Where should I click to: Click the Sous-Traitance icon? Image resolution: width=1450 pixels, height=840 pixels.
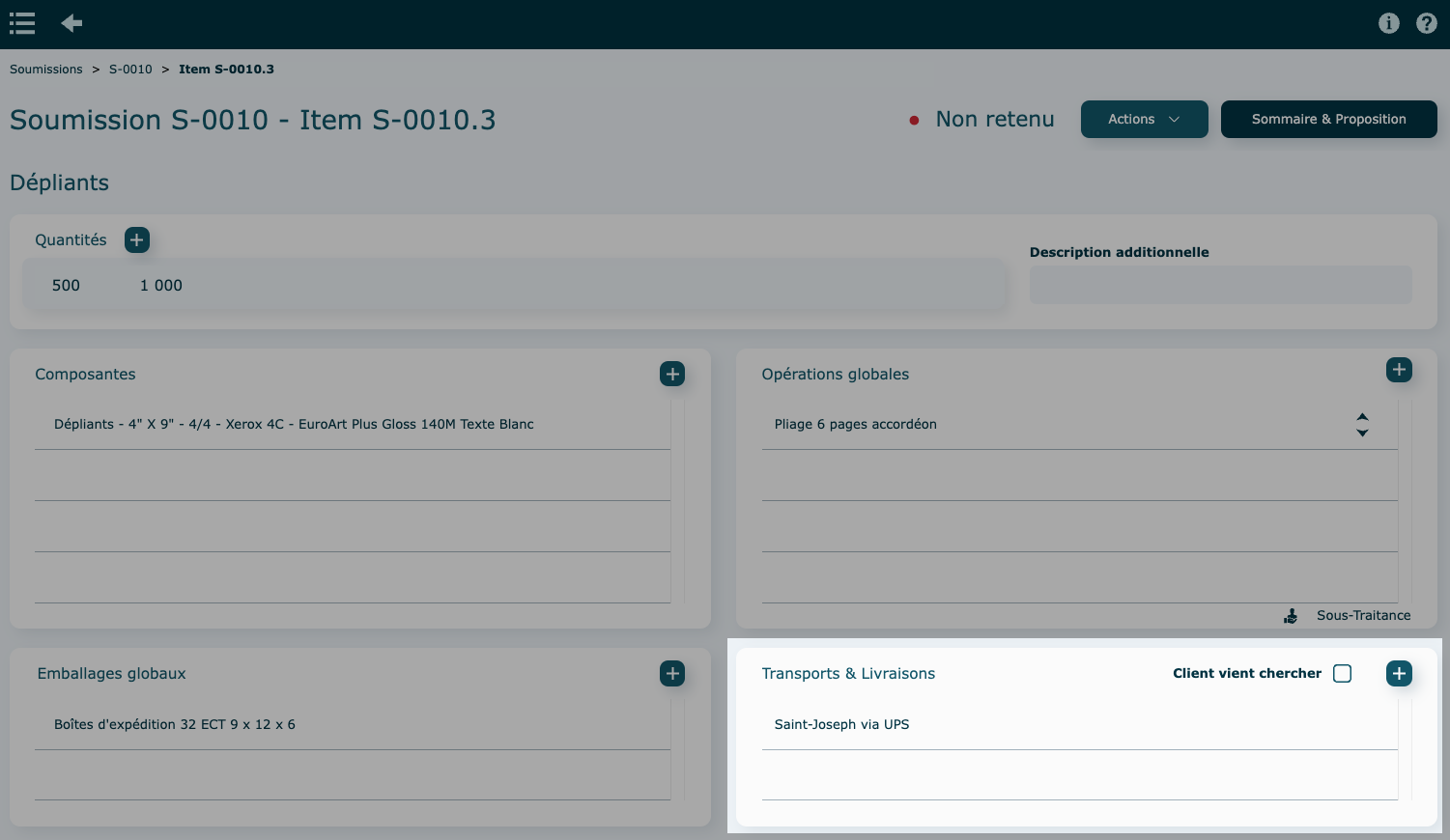coord(1291,616)
